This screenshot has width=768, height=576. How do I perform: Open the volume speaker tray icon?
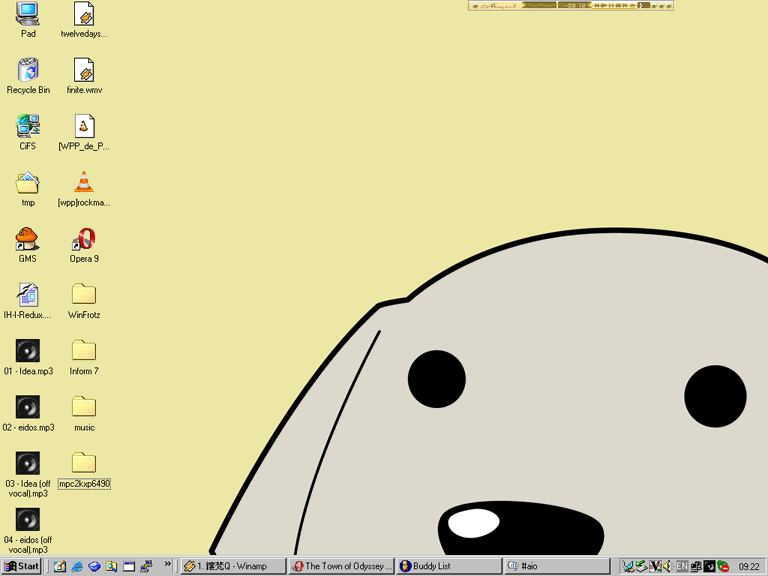coord(667,566)
